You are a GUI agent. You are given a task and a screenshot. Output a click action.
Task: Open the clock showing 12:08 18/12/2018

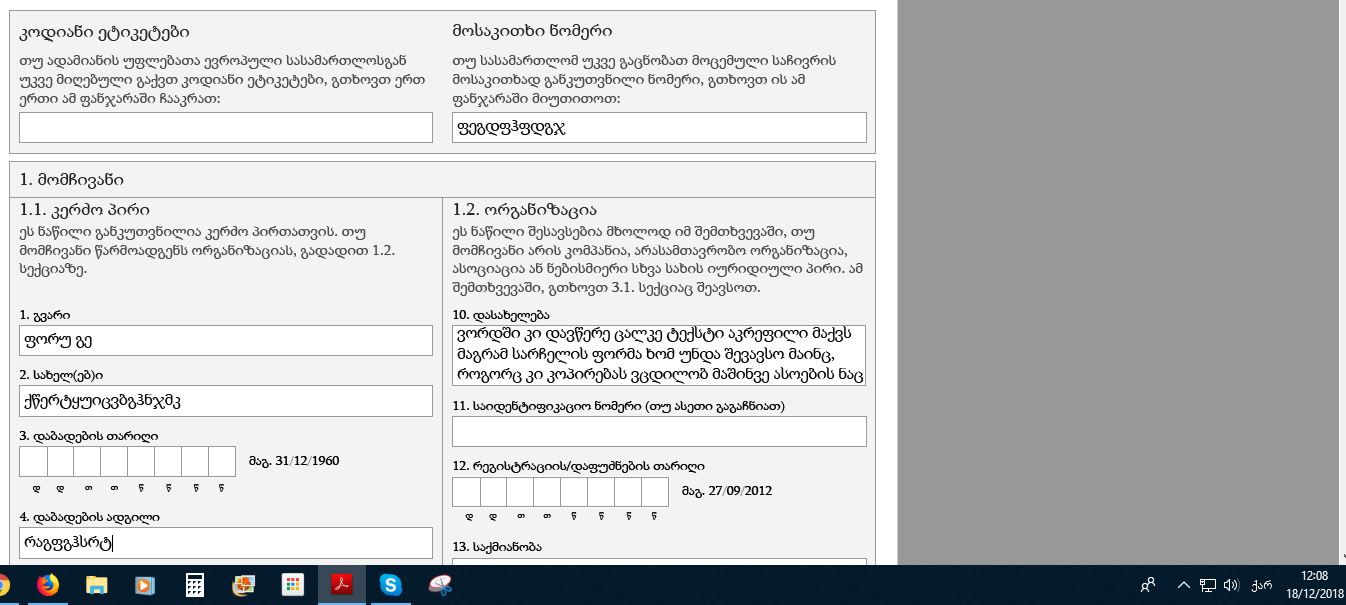[x=1315, y=585]
